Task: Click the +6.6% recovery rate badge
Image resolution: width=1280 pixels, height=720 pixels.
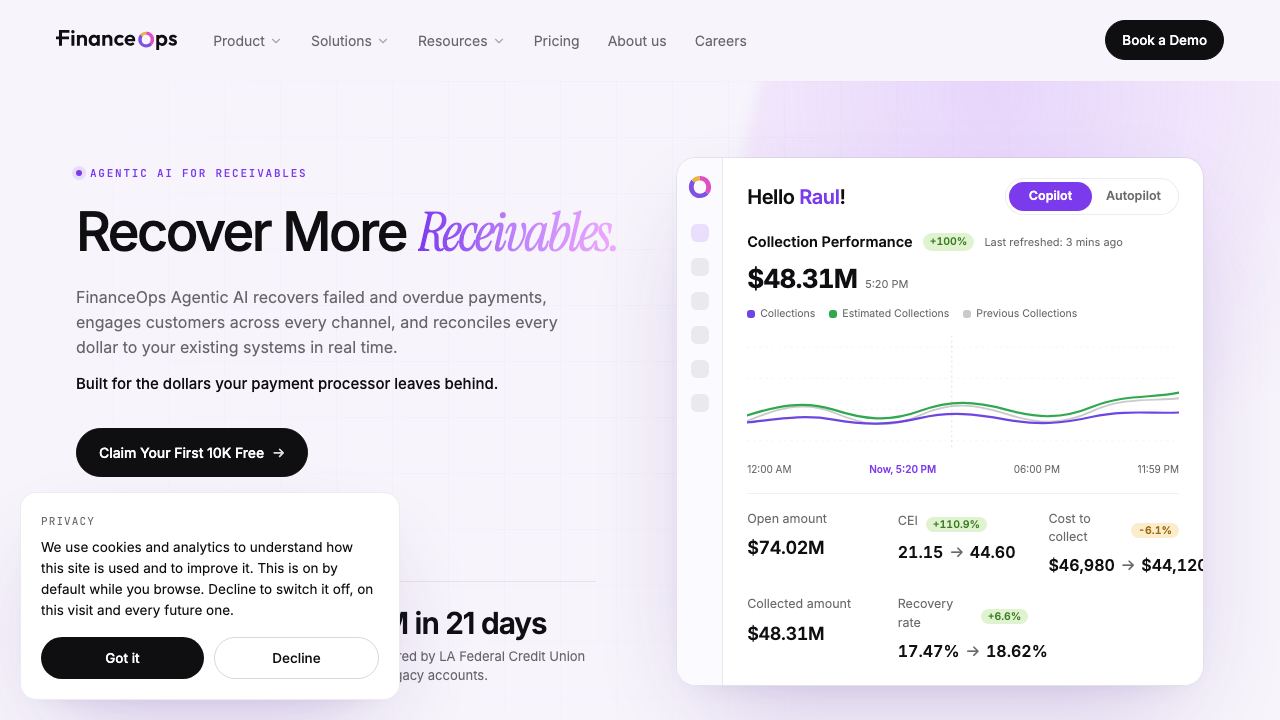Action: [x=1005, y=616]
